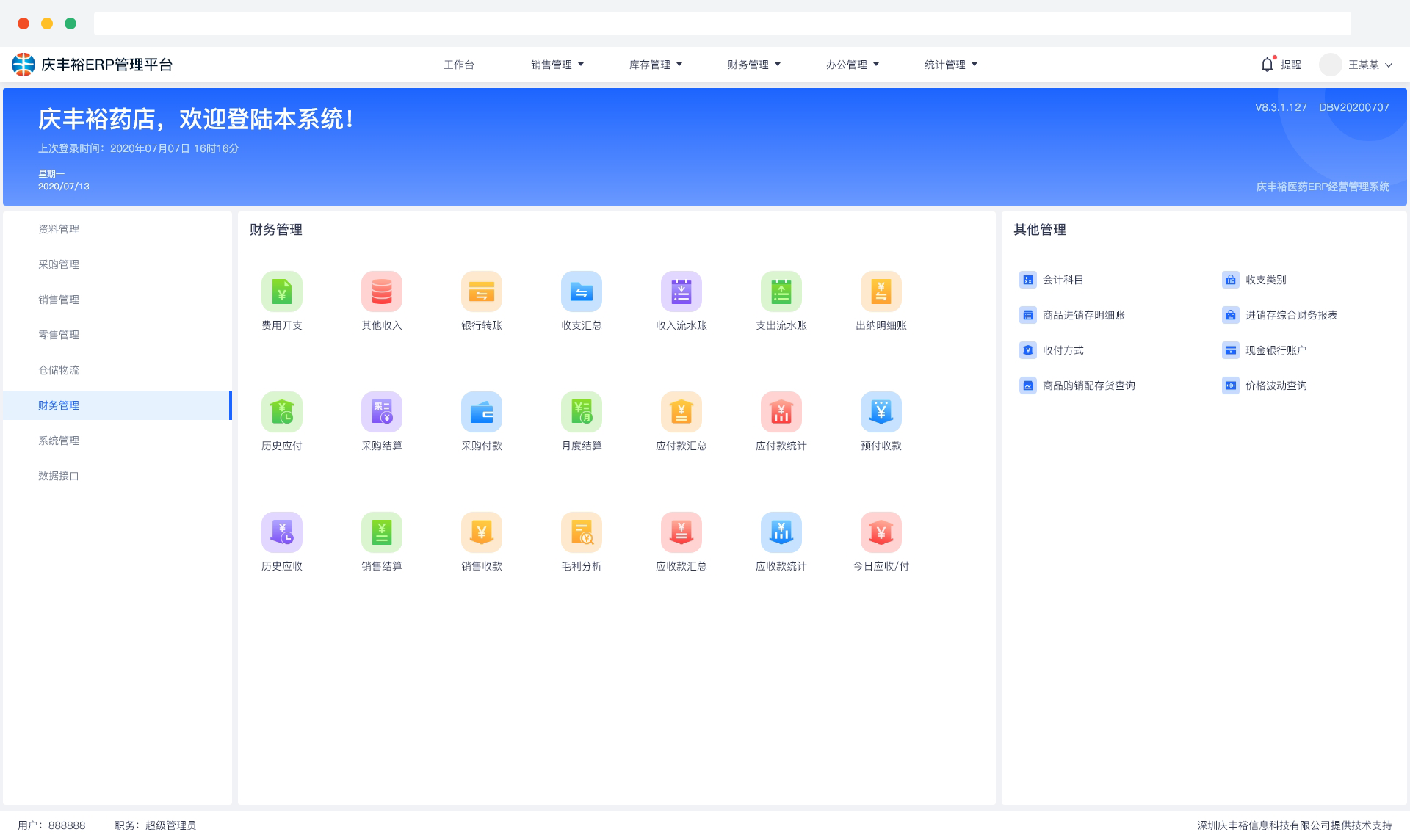
Task: Open the 支出流水账 icon
Action: click(781, 292)
